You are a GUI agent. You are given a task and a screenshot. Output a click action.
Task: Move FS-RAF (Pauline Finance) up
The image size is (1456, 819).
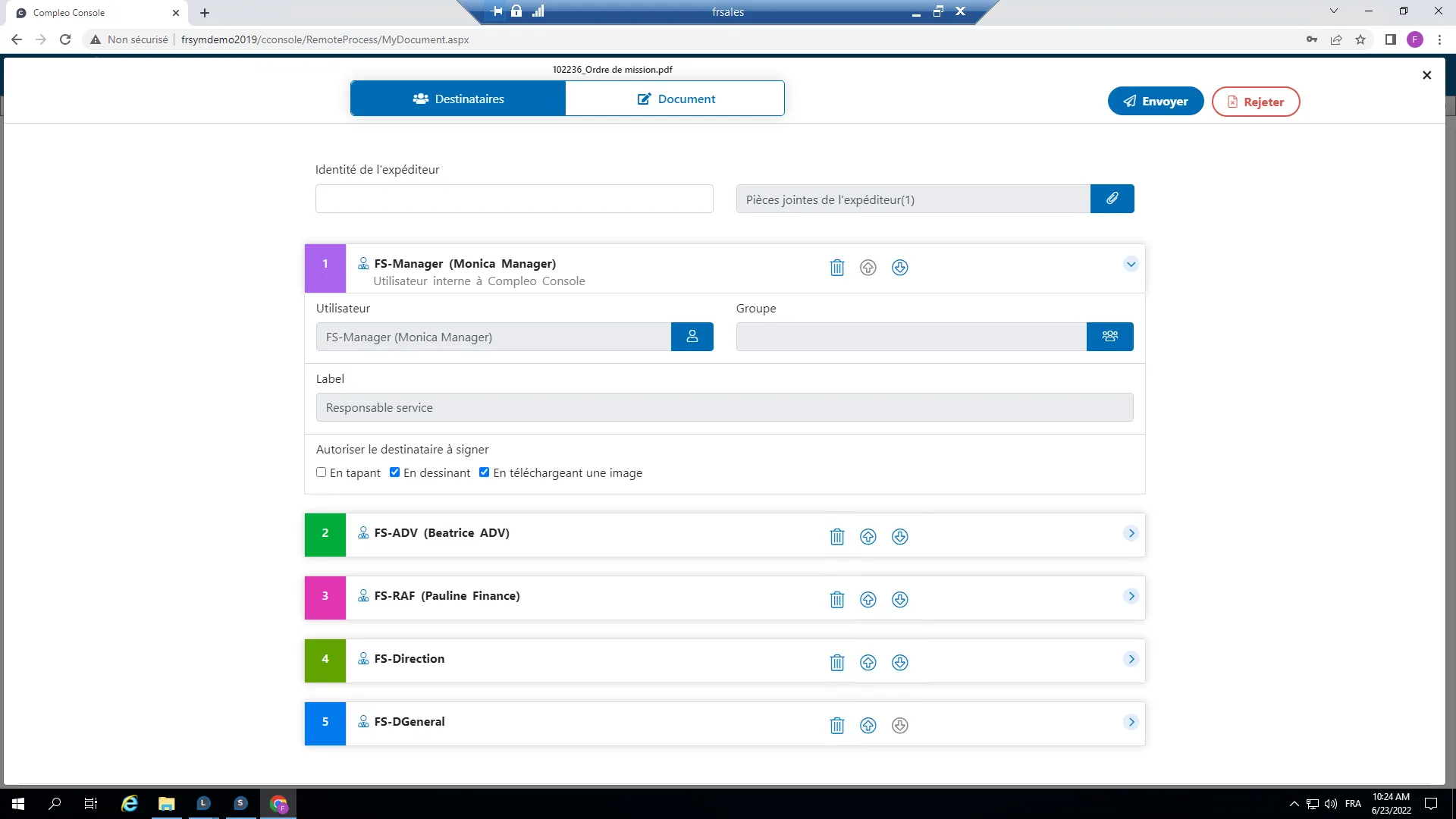click(868, 600)
